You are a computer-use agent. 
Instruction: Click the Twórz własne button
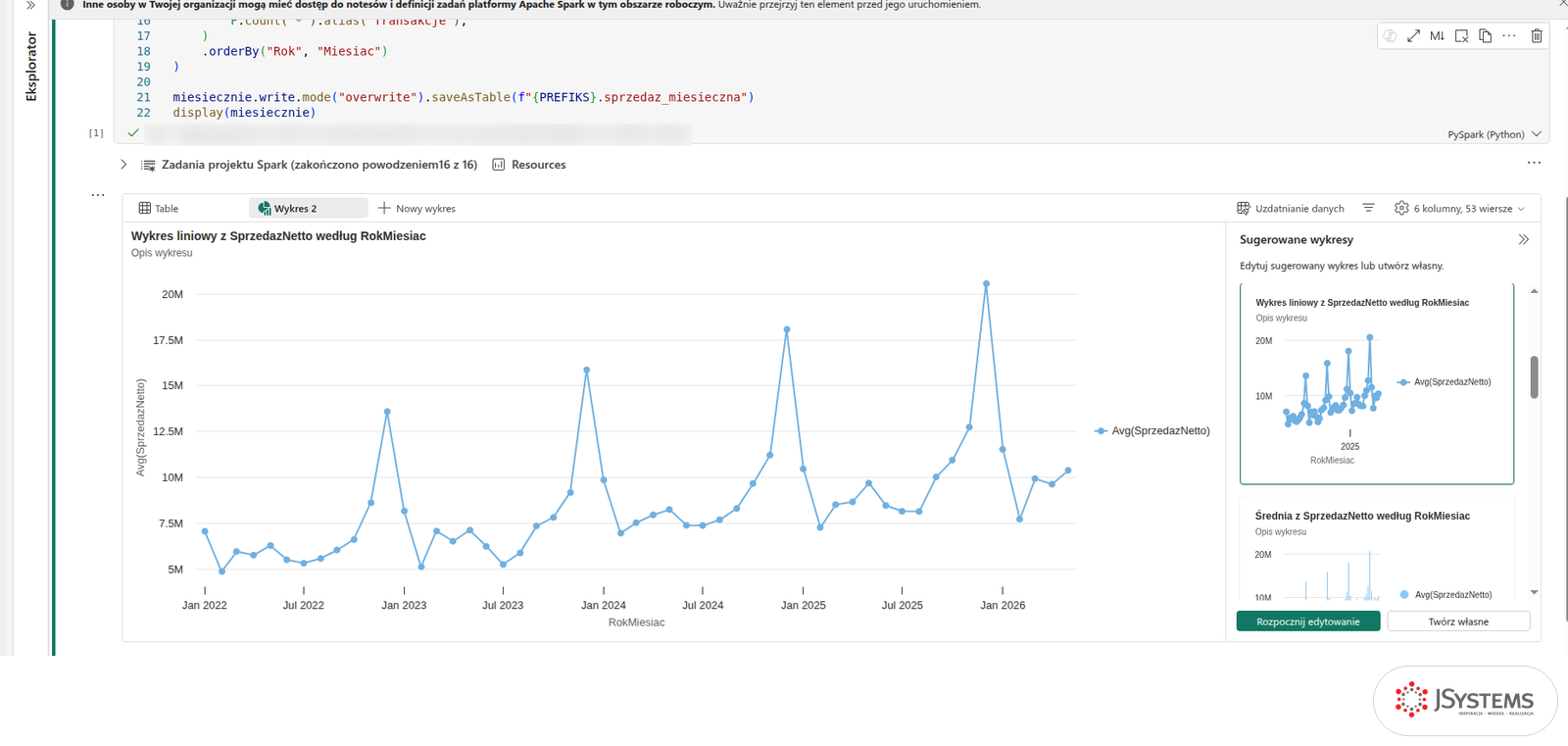(x=1458, y=622)
